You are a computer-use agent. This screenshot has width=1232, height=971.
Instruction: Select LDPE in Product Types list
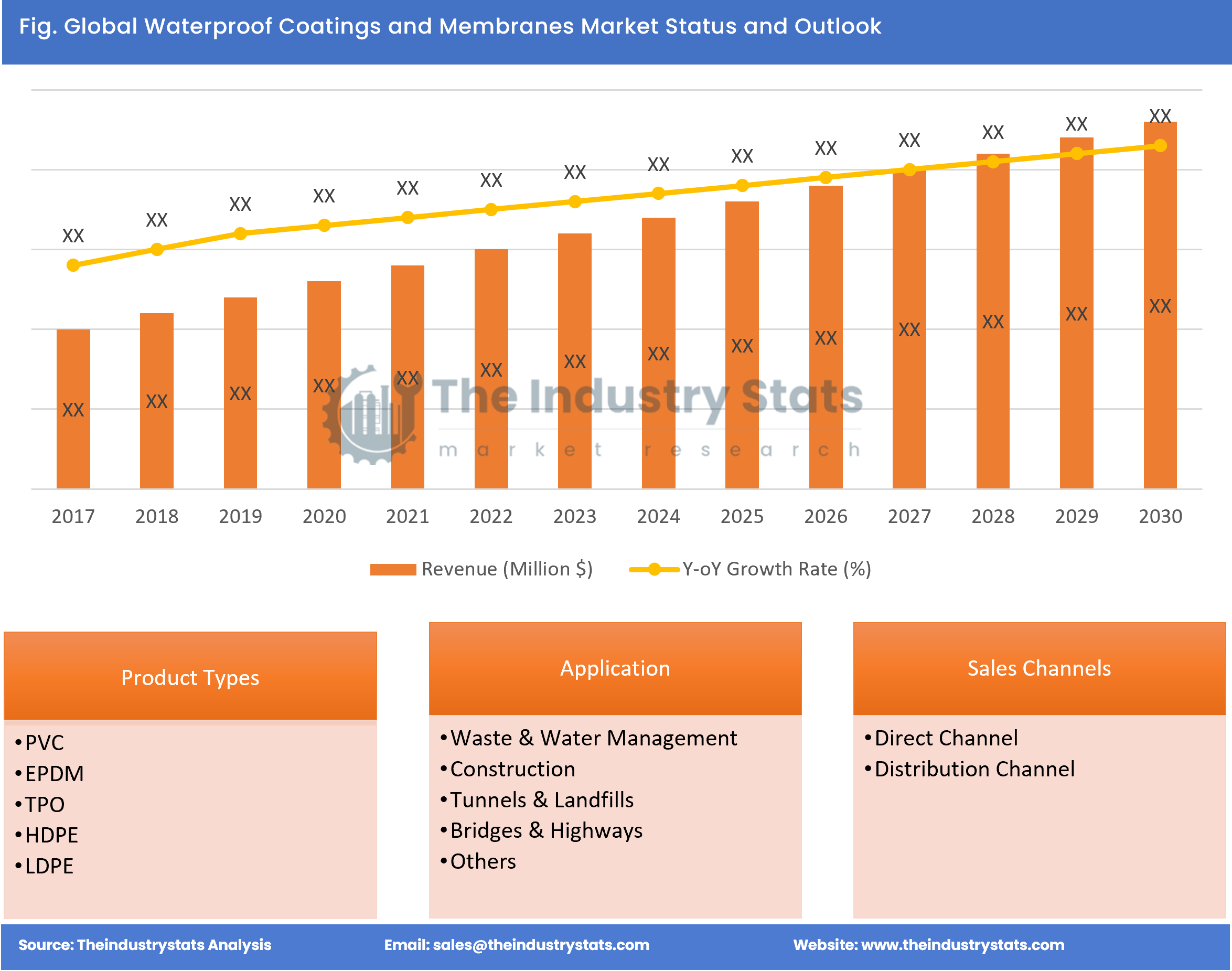[x=49, y=866]
